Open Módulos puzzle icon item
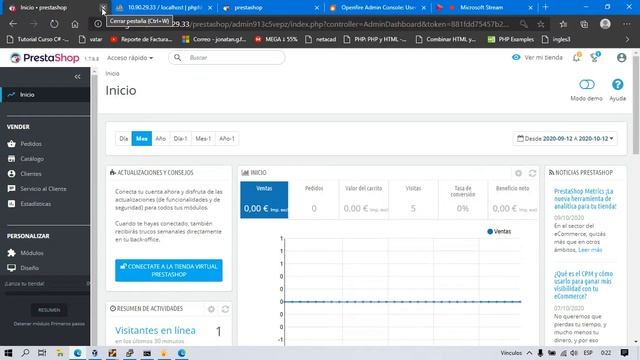Viewport: 640px width, 360px height. [x=32, y=253]
